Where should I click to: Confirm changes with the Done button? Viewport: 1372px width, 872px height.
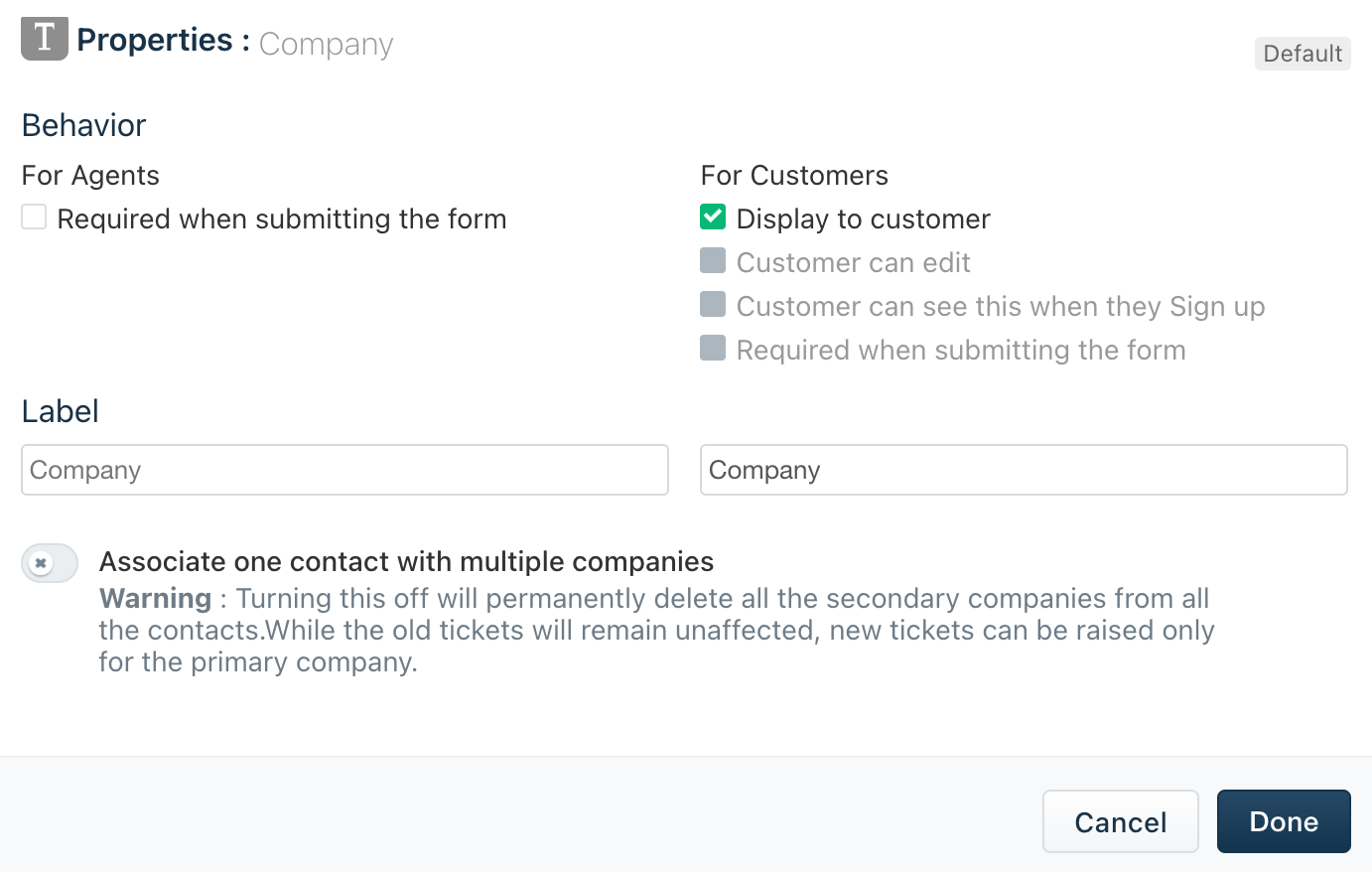(x=1283, y=821)
